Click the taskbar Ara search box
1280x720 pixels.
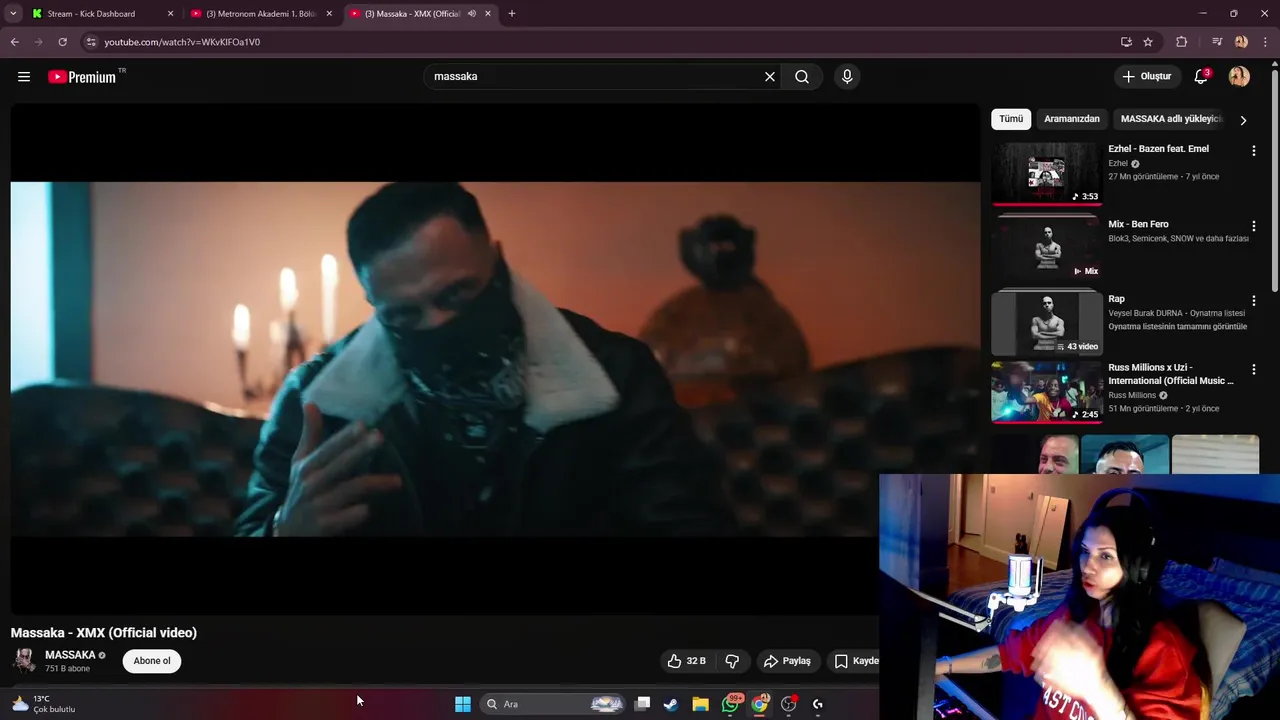(x=553, y=704)
